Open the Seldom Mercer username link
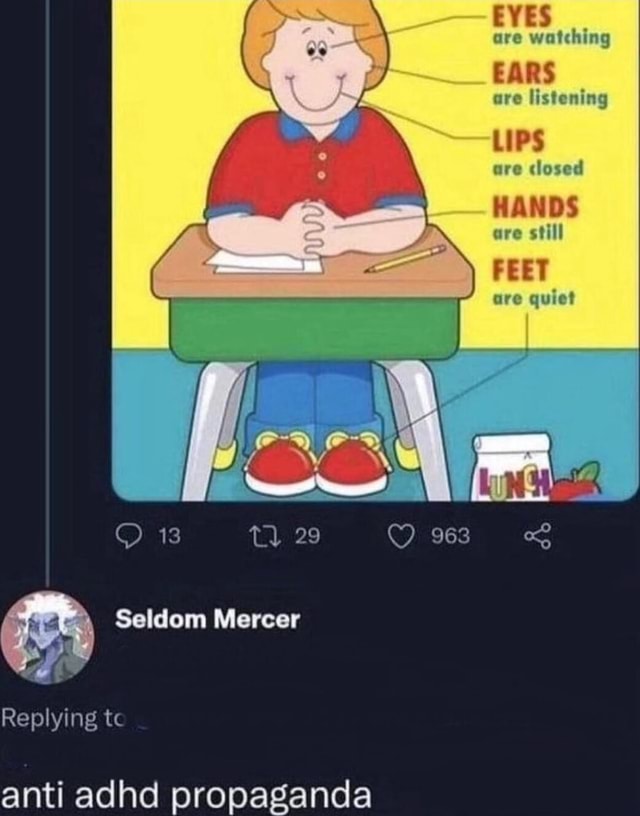 (x=207, y=619)
